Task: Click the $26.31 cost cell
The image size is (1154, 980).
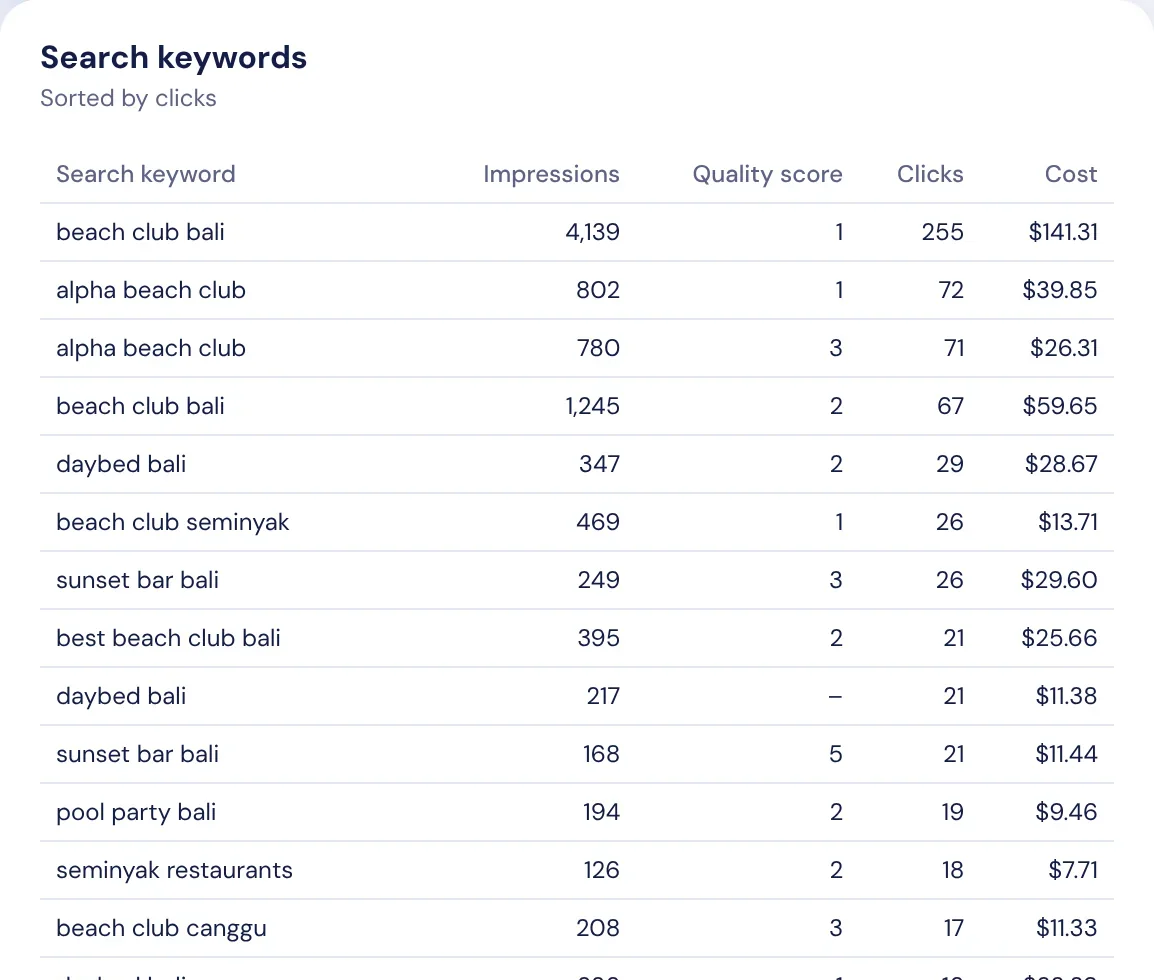Action: pos(1063,348)
